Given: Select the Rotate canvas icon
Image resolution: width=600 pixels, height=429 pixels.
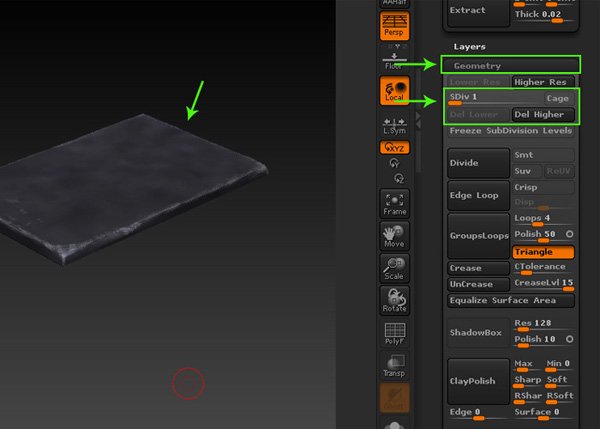Looking at the screenshot, I should [x=395, y=300].
